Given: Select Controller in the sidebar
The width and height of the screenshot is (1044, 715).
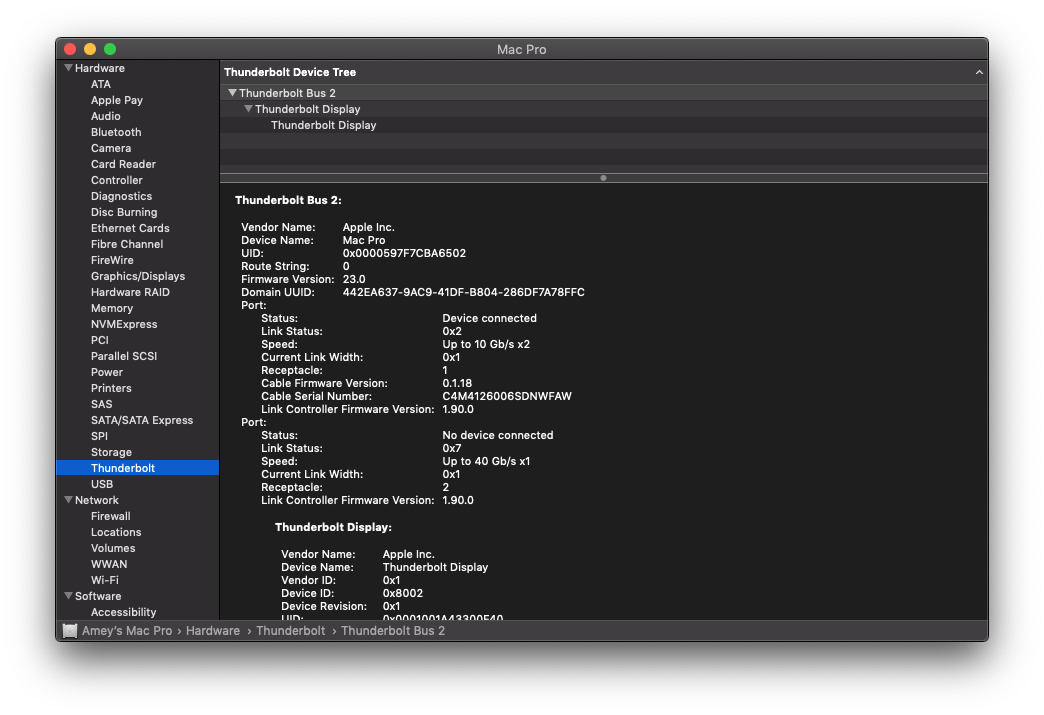Looking at the screenshot, I should click(117, 180).
